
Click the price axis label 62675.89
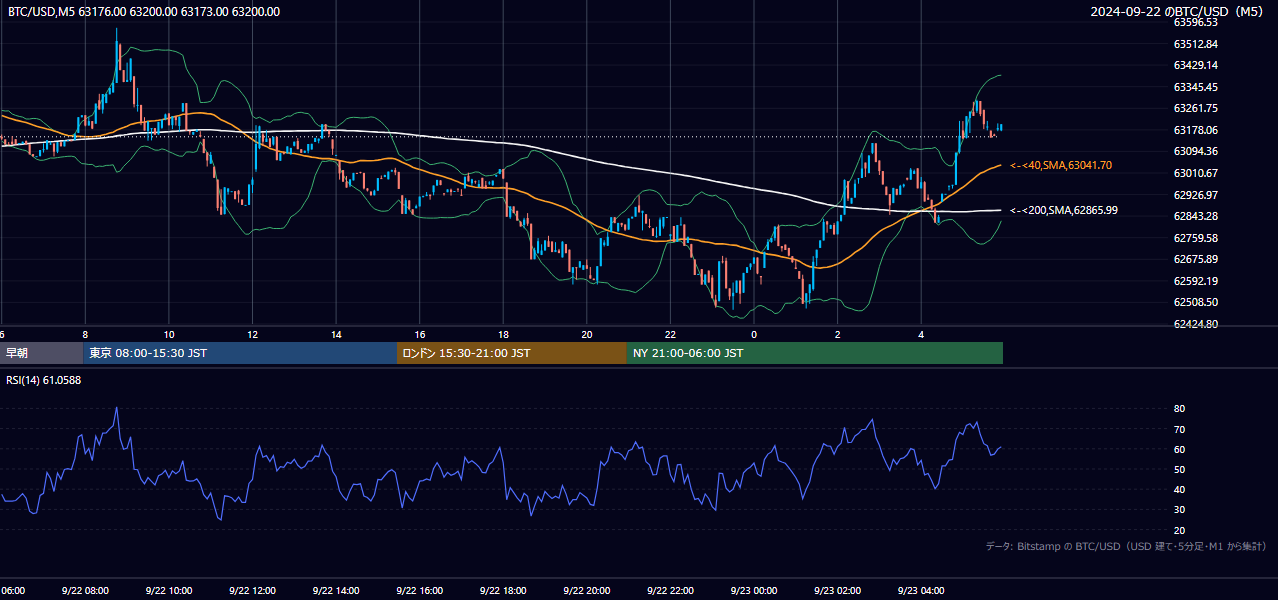1195,259
